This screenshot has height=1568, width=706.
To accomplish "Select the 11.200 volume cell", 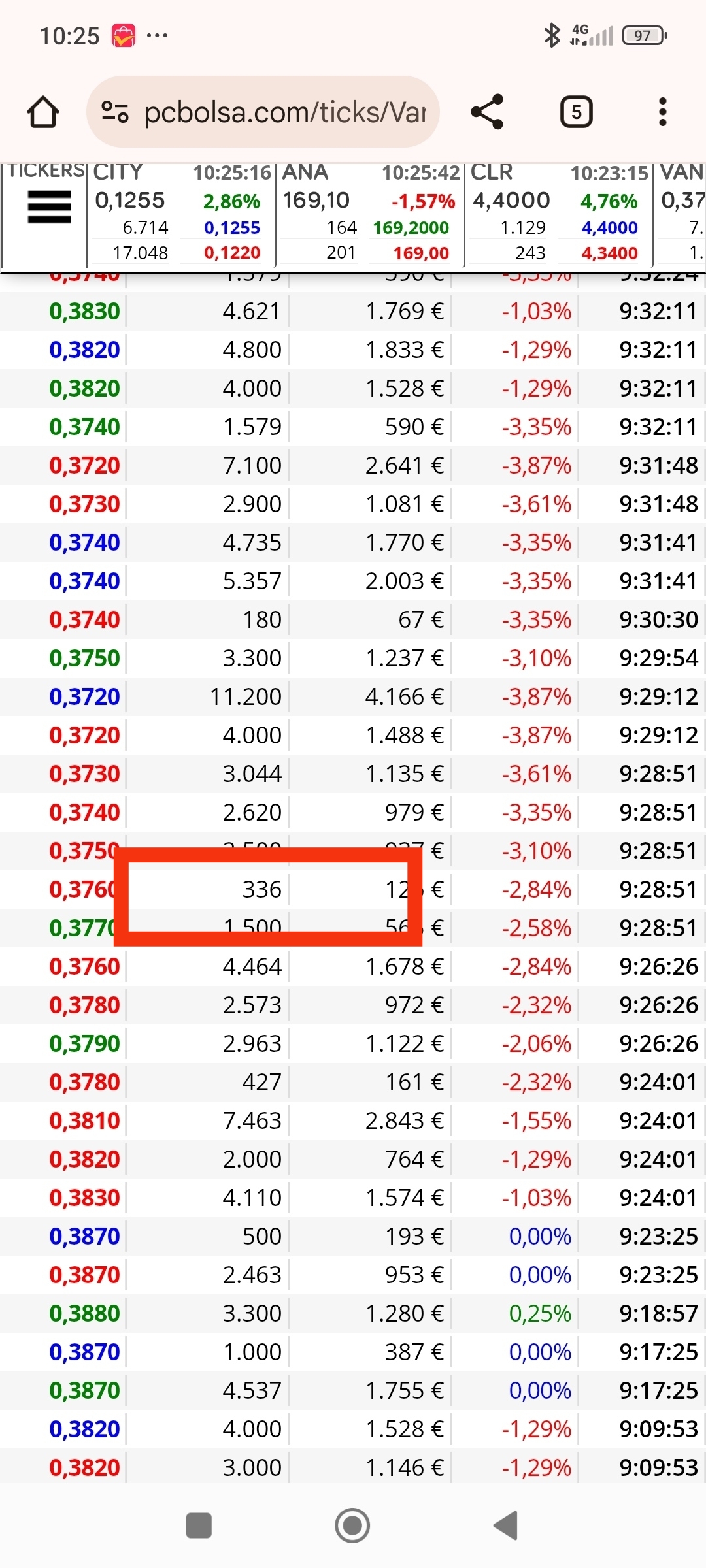I will pos(246,697).
